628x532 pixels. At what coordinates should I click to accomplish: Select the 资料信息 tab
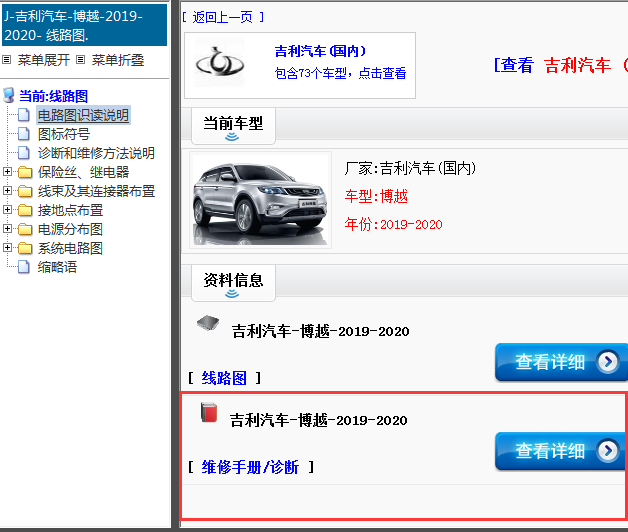pyautogui.click(x=233, y=282)
